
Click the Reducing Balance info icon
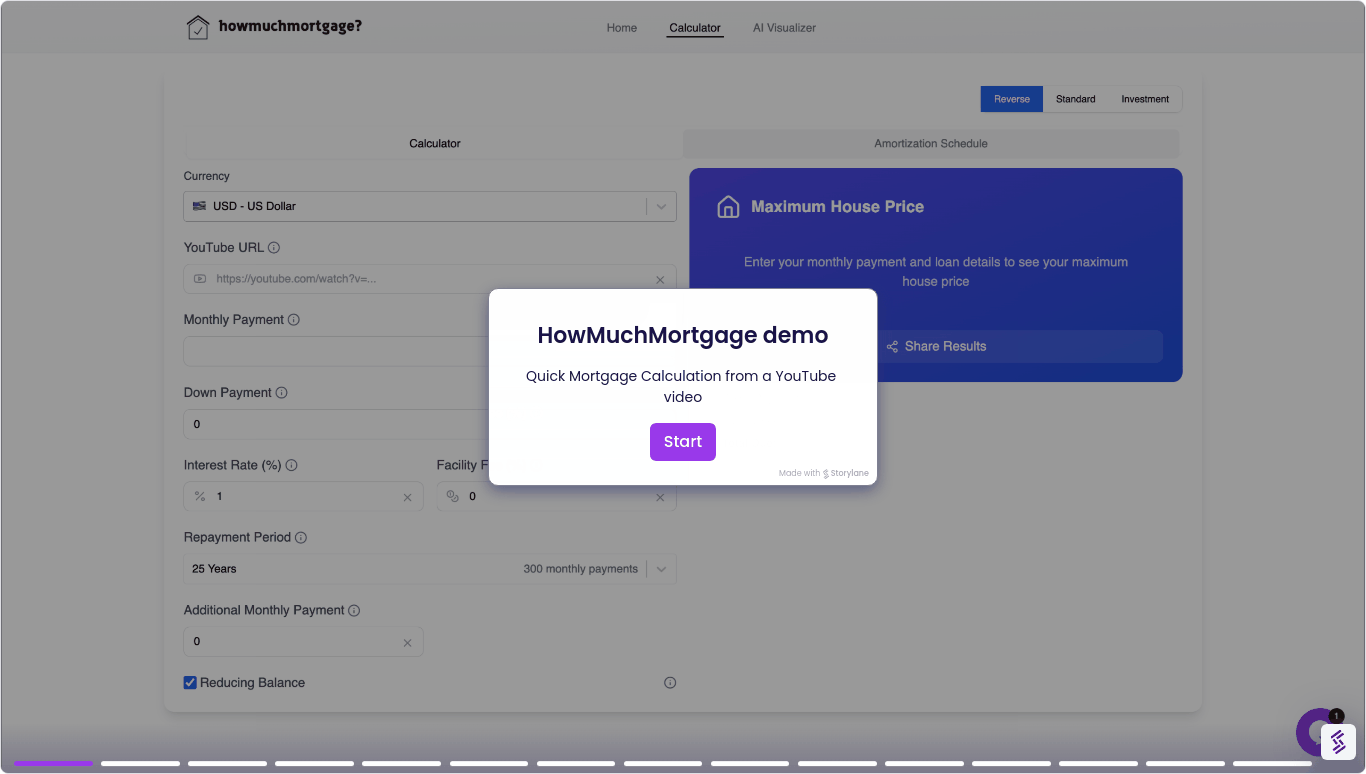click(x=670, y=683)
